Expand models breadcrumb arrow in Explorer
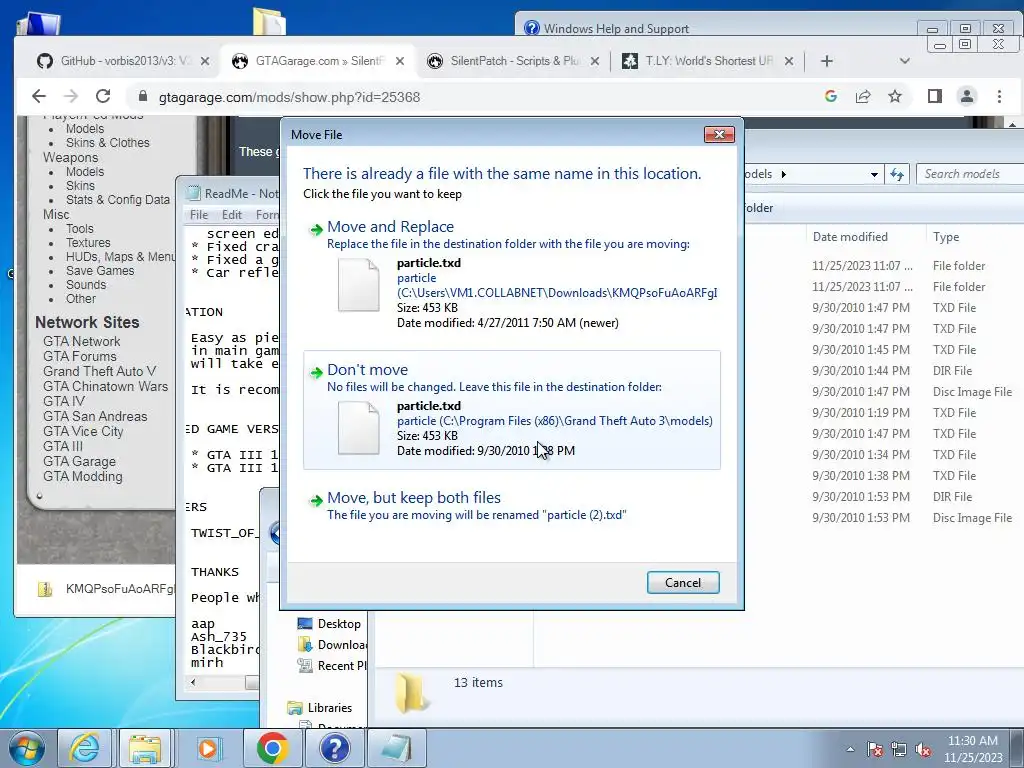Image resolution: width=1024 pixels, height=768 pixels. 784,174
